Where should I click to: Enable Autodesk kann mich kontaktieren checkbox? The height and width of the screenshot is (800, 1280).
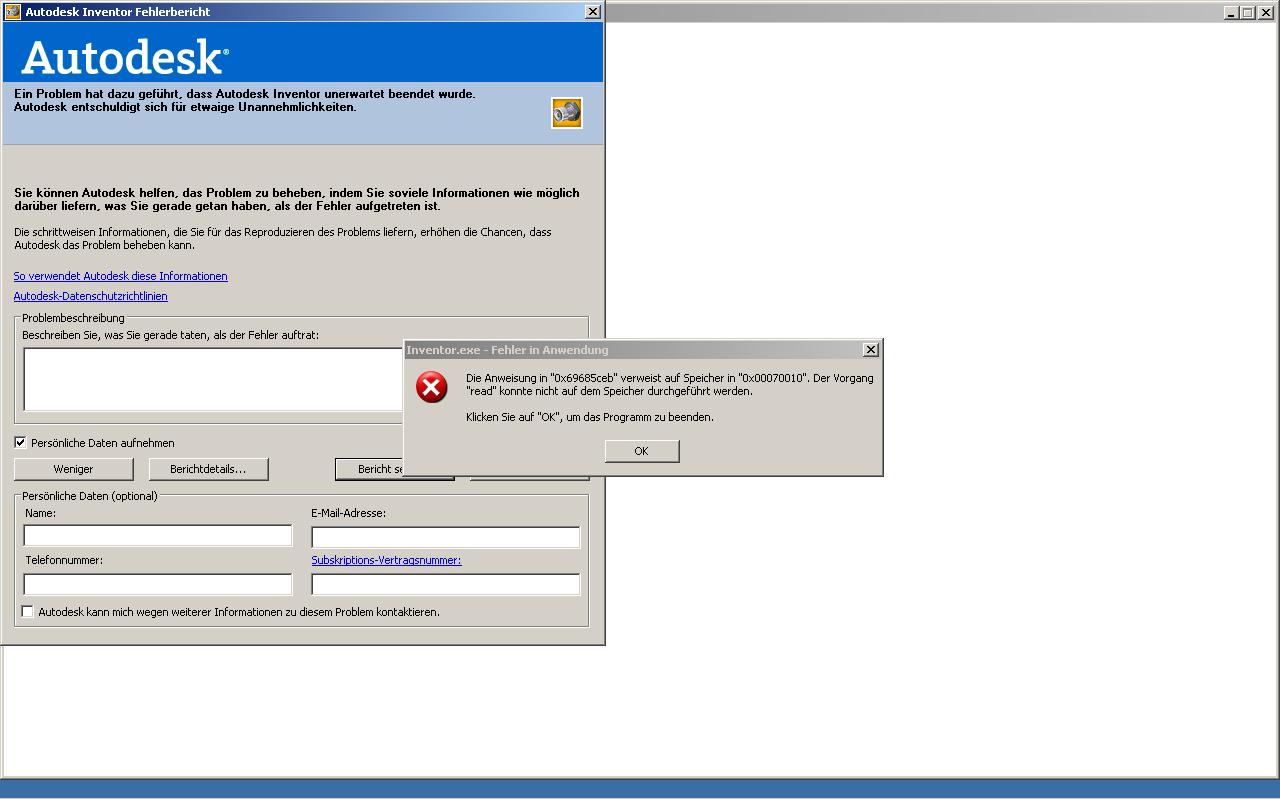coord(28,611)
